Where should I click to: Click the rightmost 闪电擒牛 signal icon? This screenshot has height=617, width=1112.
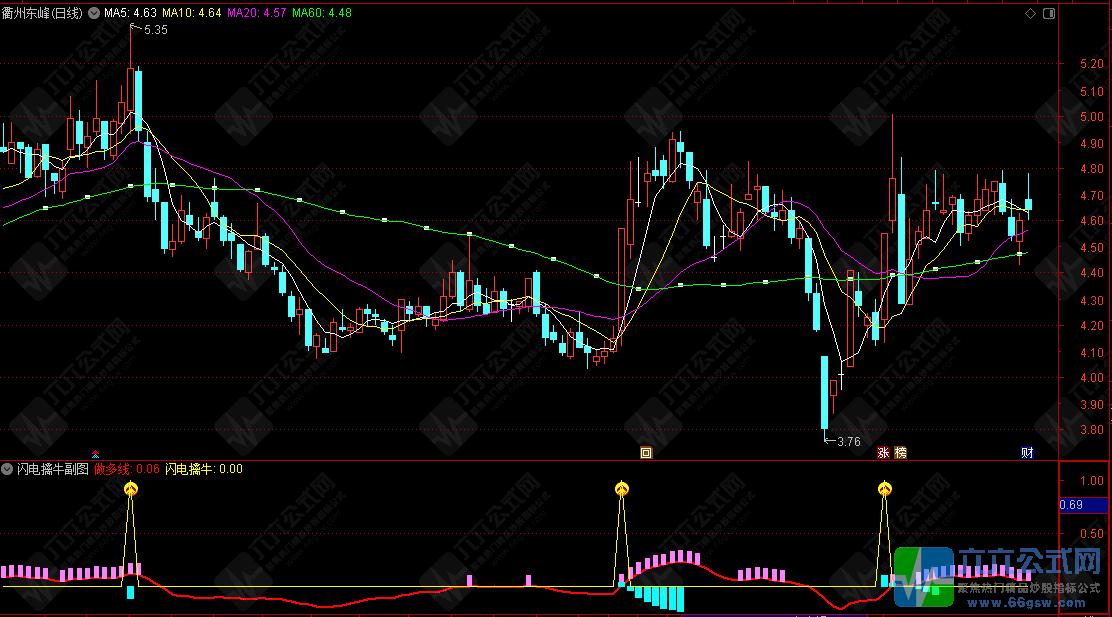coord(885,488)
